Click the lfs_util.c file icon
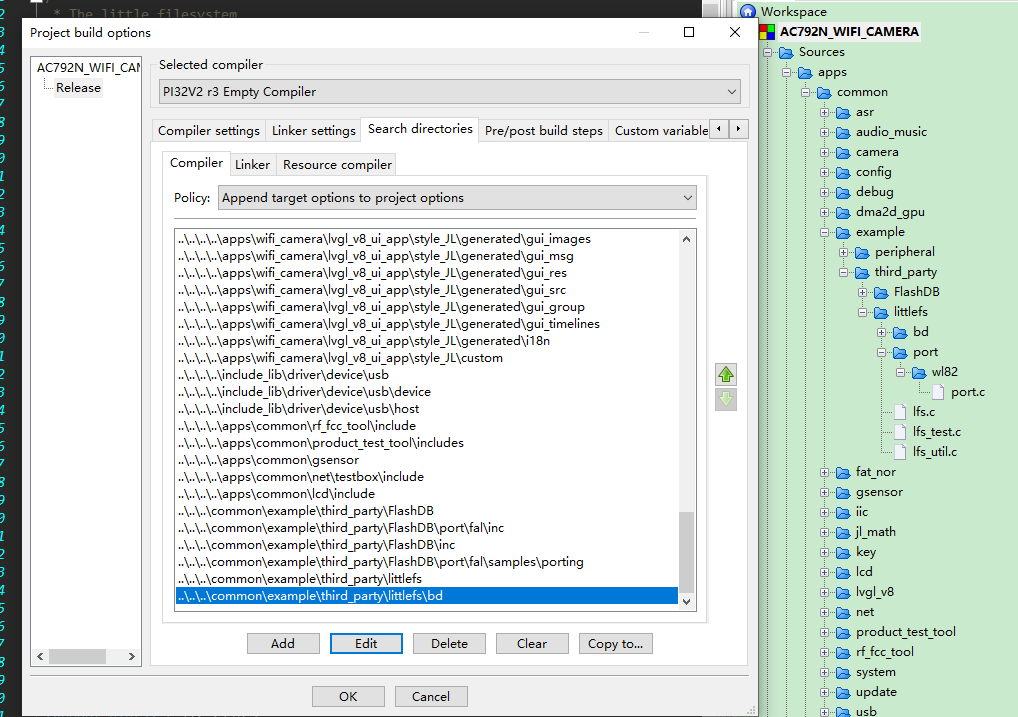 (x=900, y=452)
